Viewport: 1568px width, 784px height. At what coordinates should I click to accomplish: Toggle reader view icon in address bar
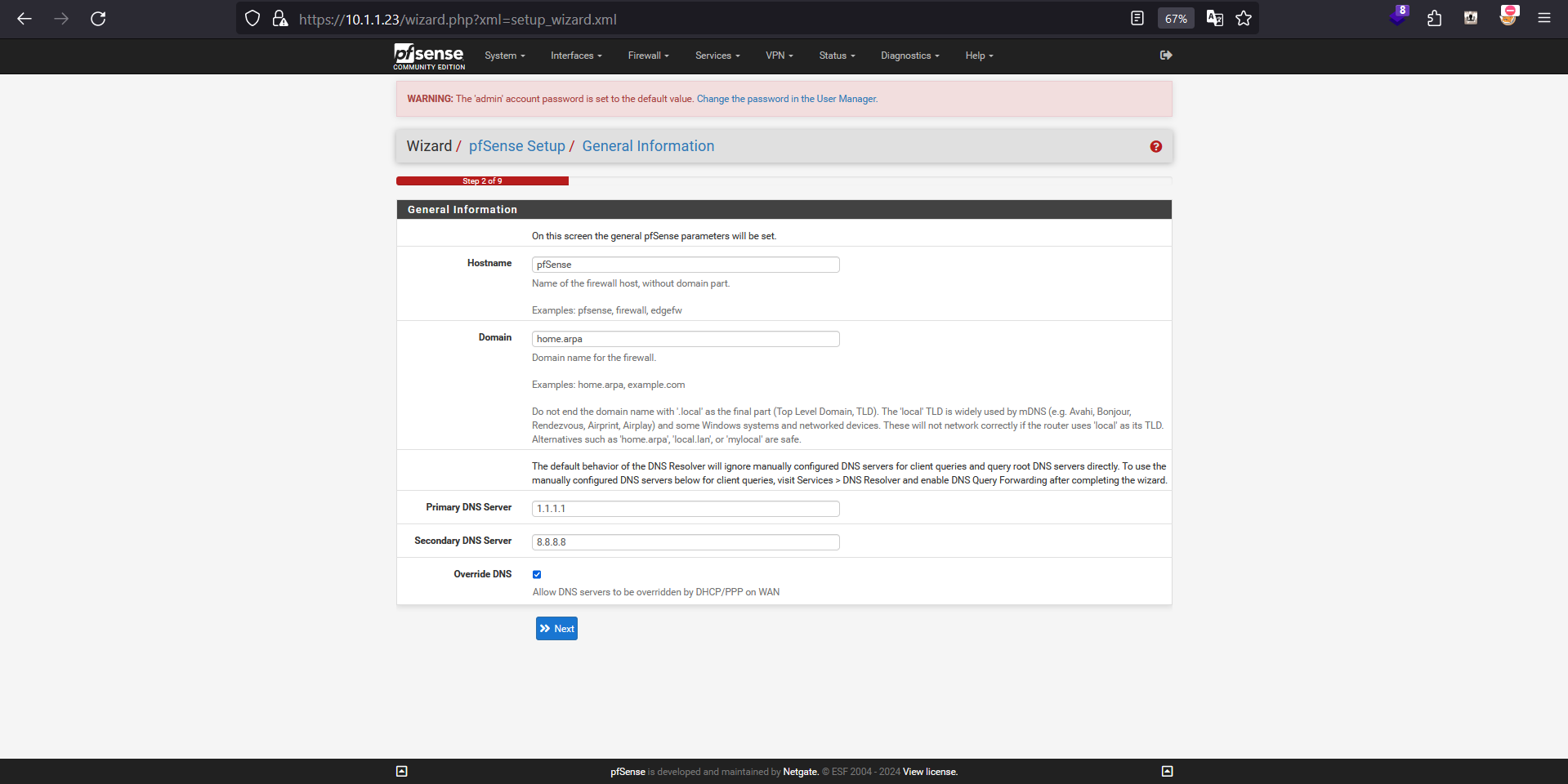click(1137, 19)
